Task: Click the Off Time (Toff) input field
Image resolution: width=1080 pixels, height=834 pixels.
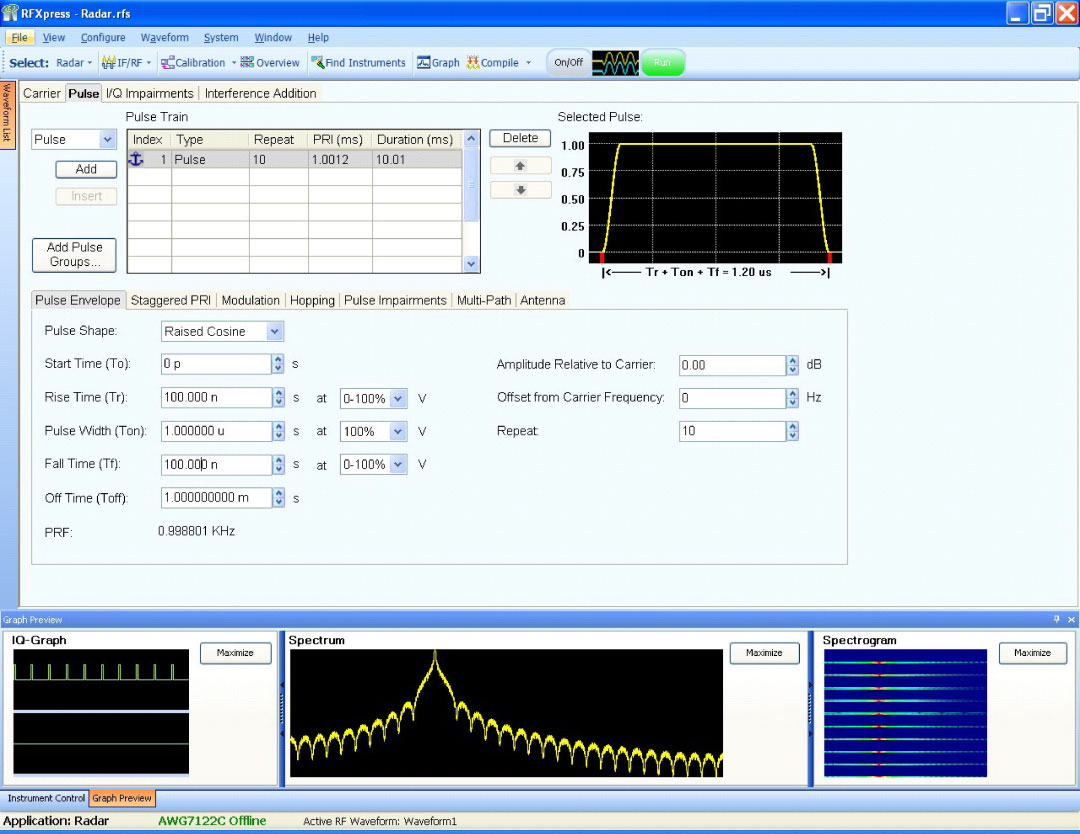Action: click(215, 497)
